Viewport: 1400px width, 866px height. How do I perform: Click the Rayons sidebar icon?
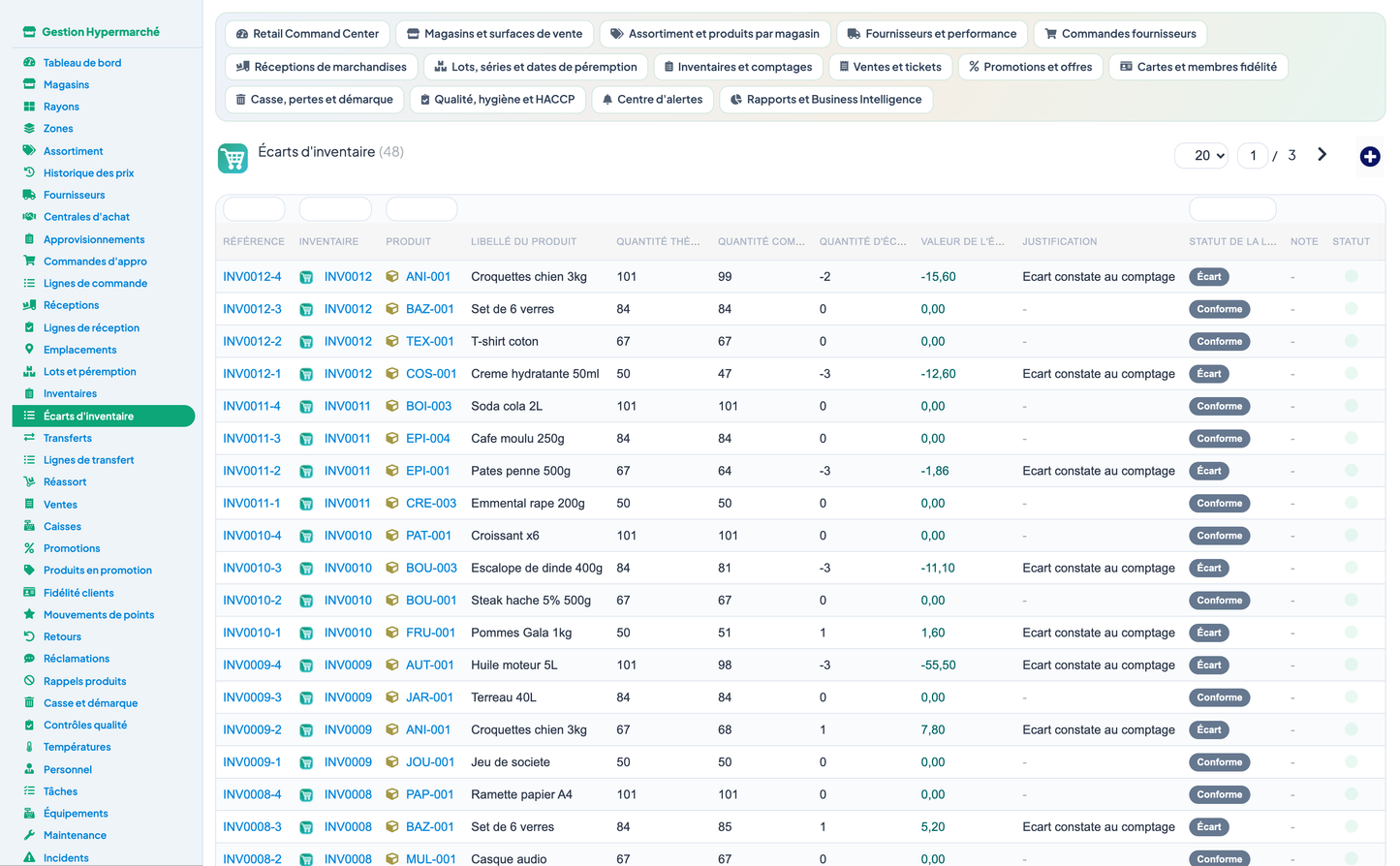[x=29, y=107]
